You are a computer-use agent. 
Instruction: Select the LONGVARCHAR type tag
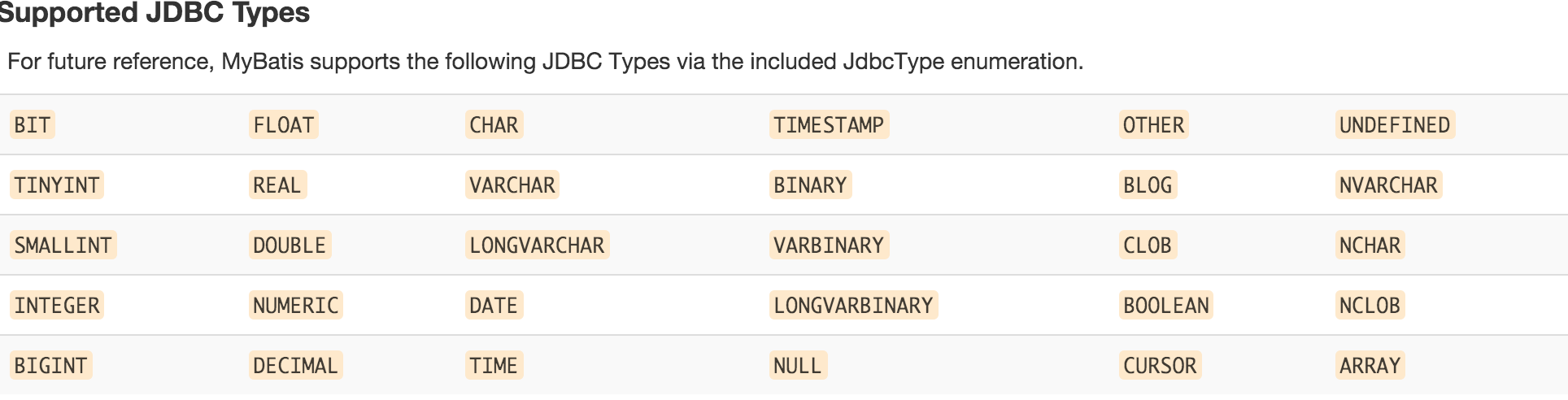coord(537,246)
